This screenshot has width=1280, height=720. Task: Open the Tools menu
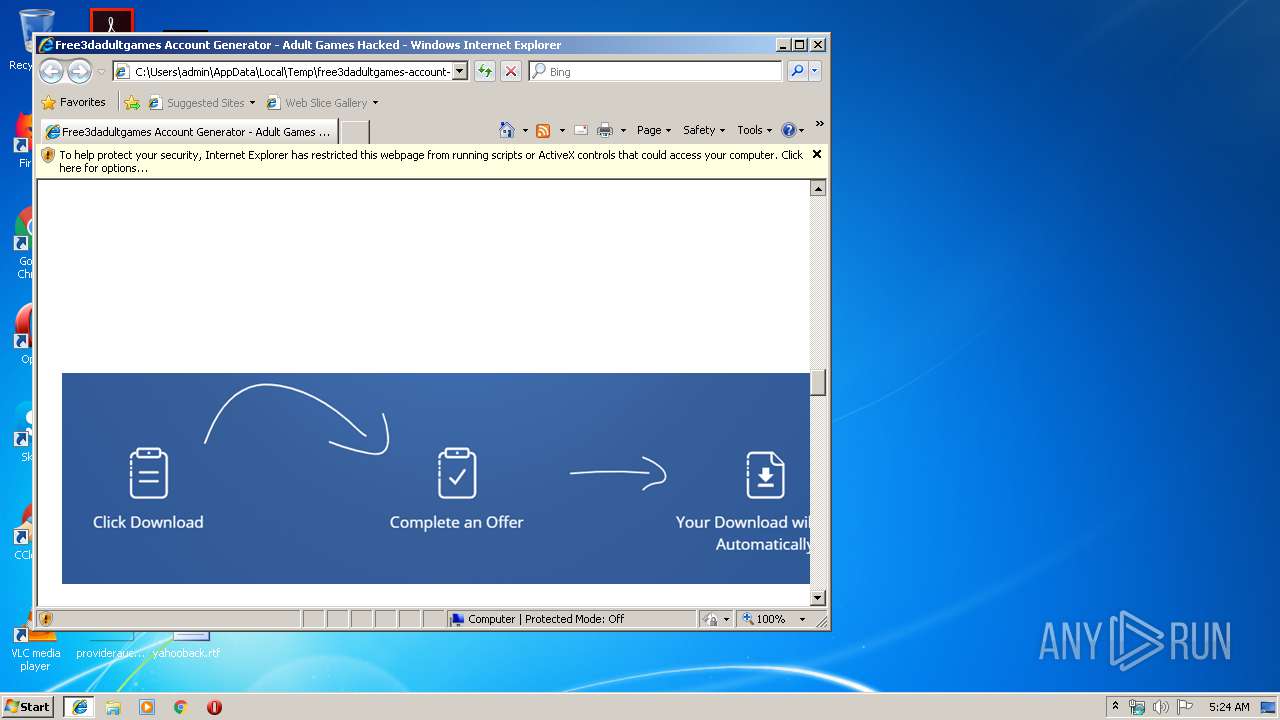[x=755, y=130]
